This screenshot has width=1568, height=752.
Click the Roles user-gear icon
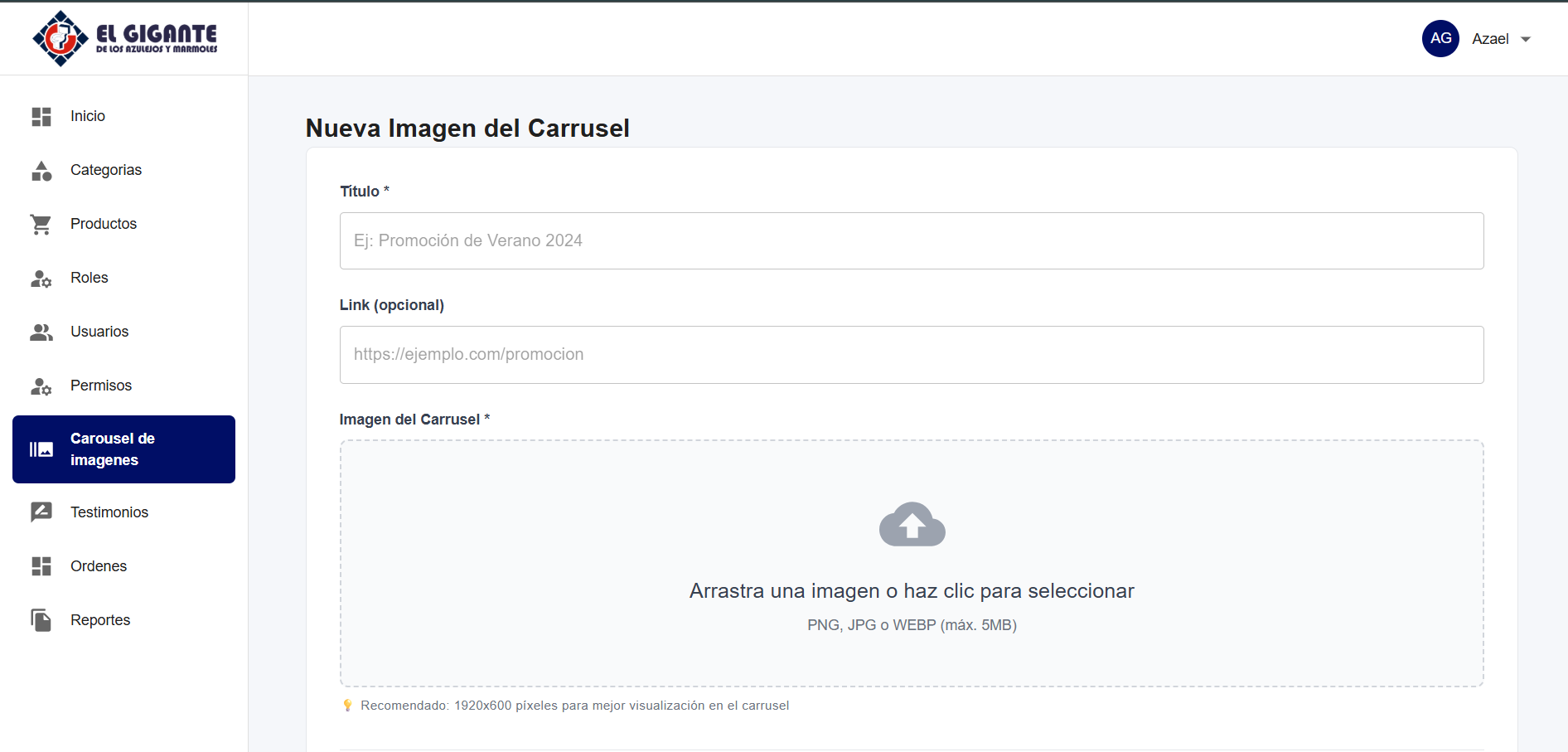41,278
